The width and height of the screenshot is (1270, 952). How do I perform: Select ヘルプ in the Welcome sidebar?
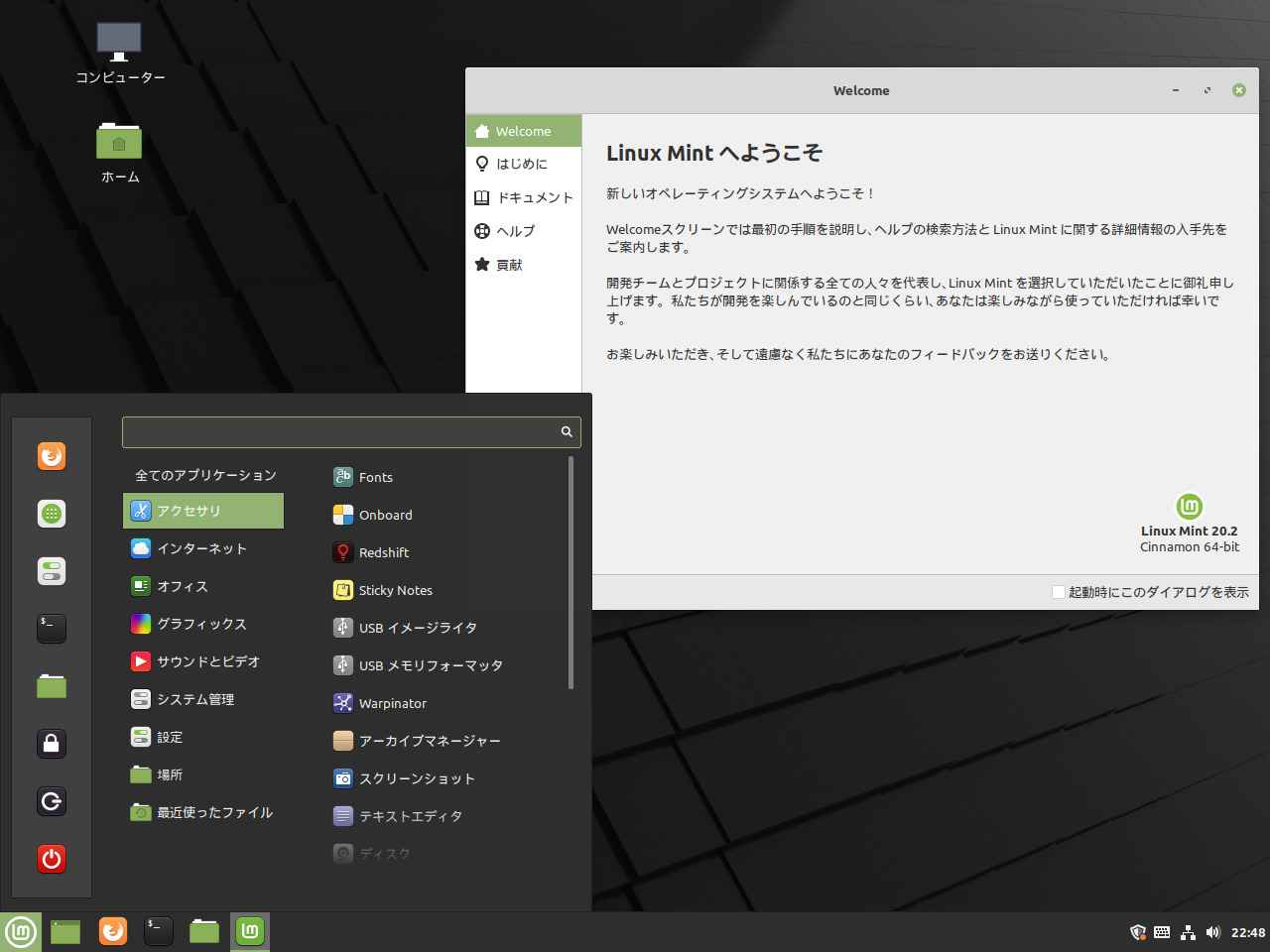coord(515,231)
